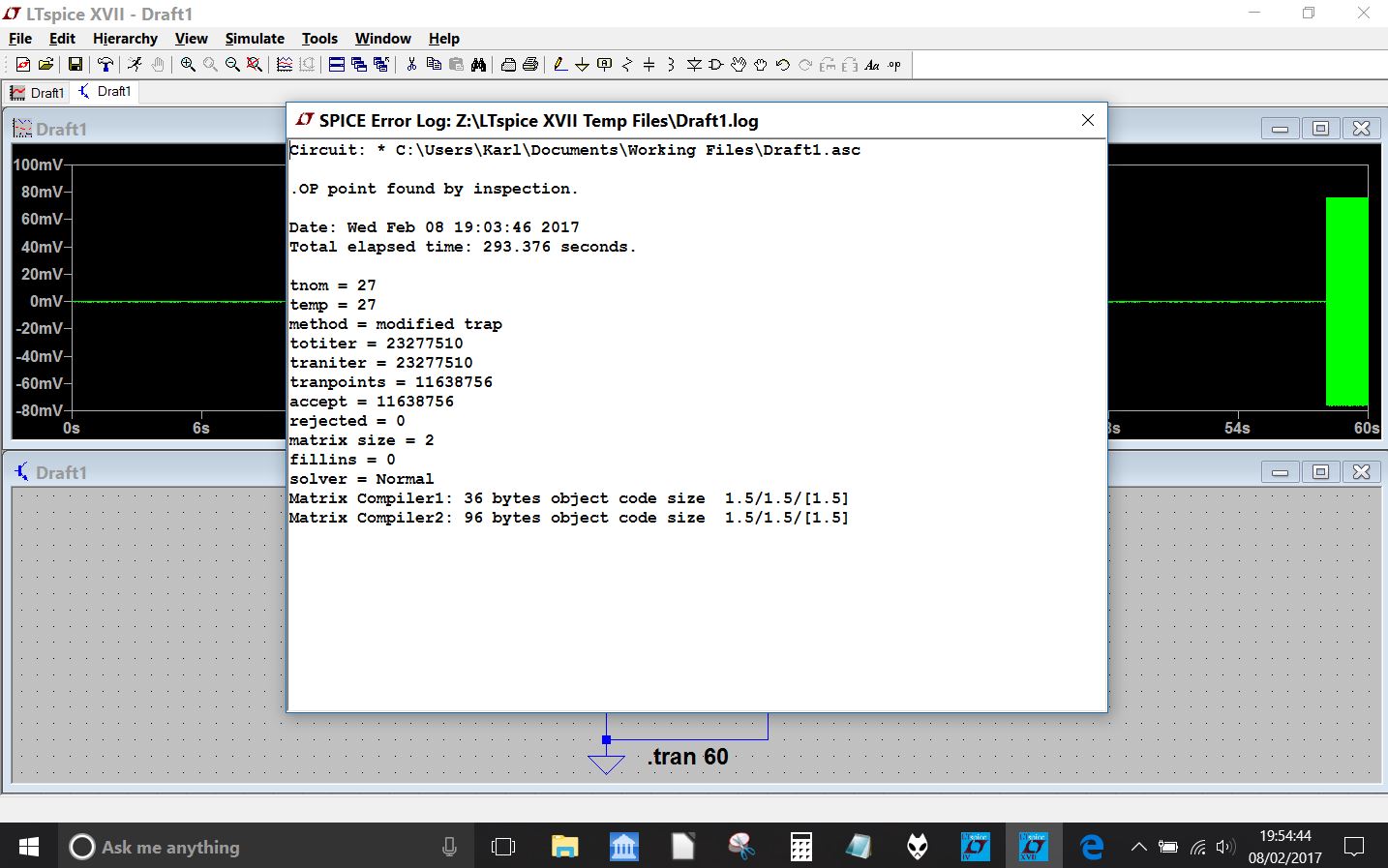The width and height of the screenshot is (1388, 868).
Task: Zoom to full extents with crossed magnifier icon
Action: click(x=255, y=65)
